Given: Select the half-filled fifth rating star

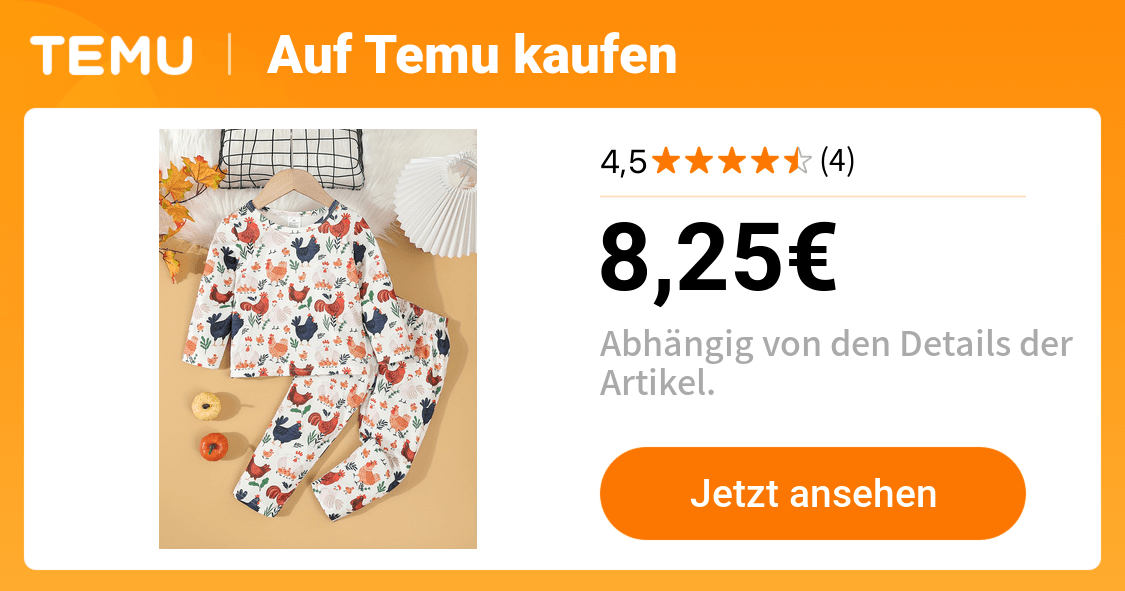Looking at the screenshot, I should pyautogui.click(x=798, y=161).
